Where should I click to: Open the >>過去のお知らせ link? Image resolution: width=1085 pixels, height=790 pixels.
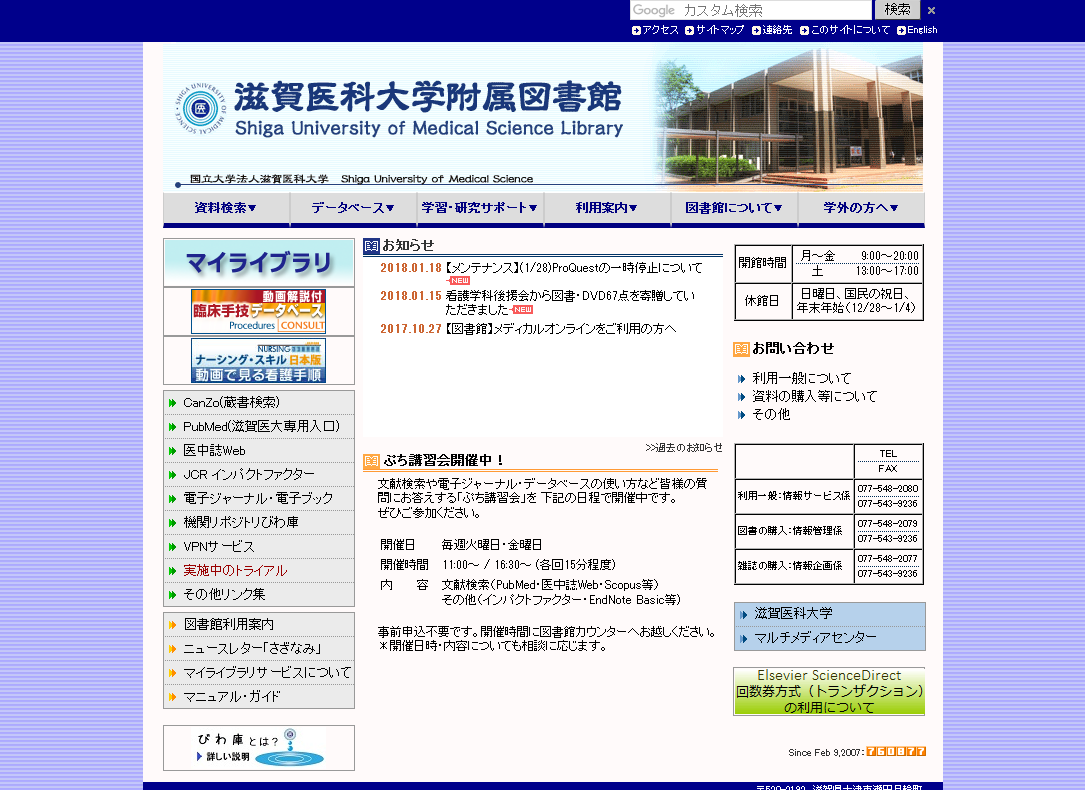pyautogui.click(x=684, y=448)
